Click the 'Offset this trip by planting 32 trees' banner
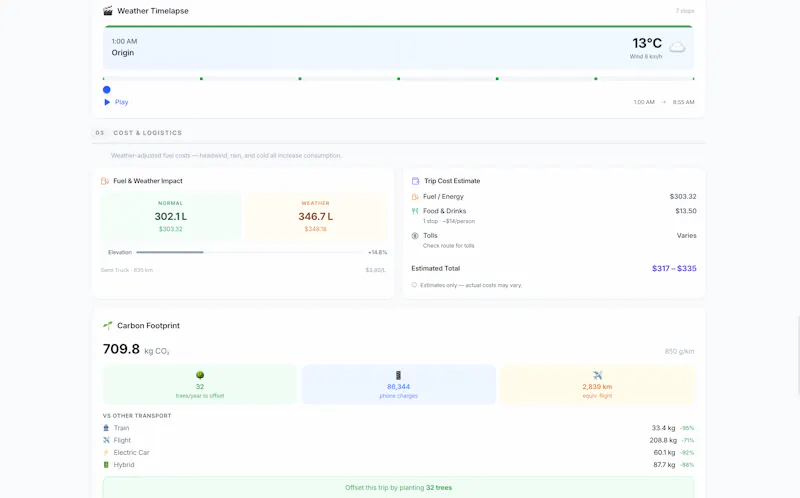This screenshot has height=498, width=800. [398, 487]
